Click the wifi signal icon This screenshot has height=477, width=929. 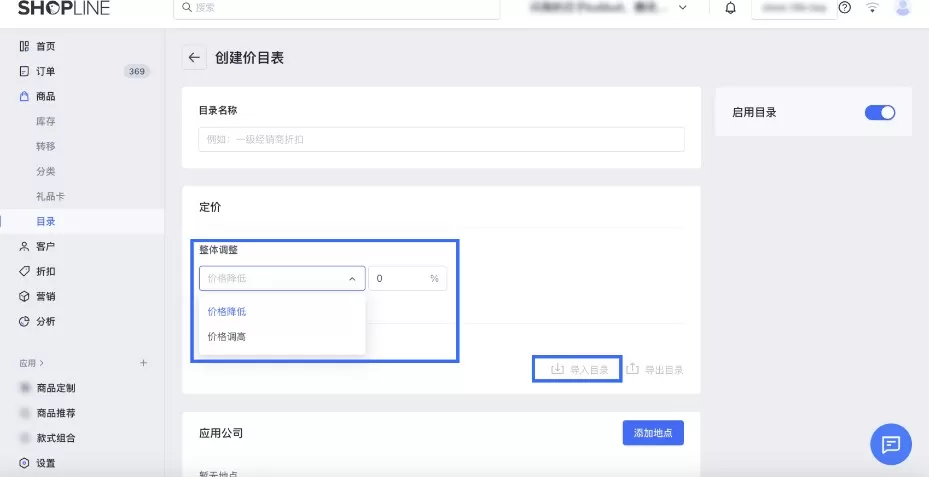point(872,8)
